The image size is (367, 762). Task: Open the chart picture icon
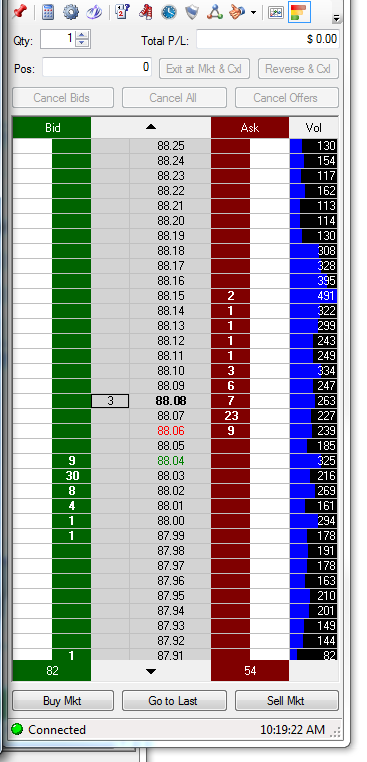(x=276, y=12)
